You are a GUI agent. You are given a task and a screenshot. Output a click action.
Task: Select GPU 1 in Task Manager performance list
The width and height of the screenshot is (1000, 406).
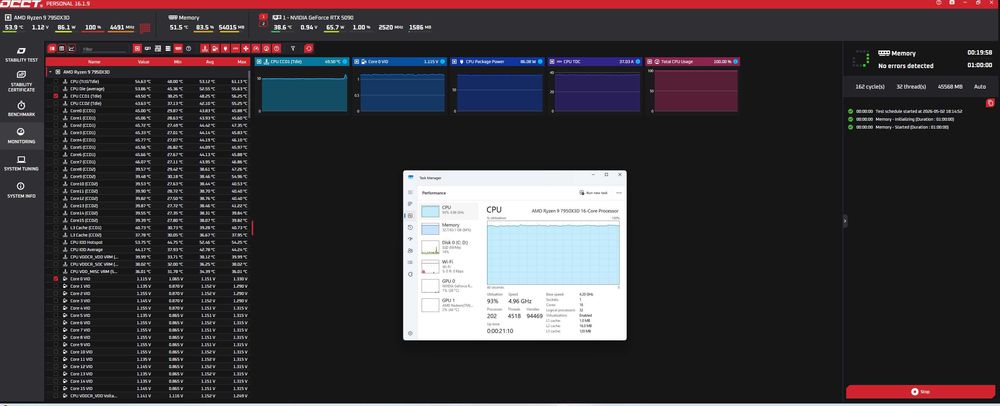pos(449,303)
